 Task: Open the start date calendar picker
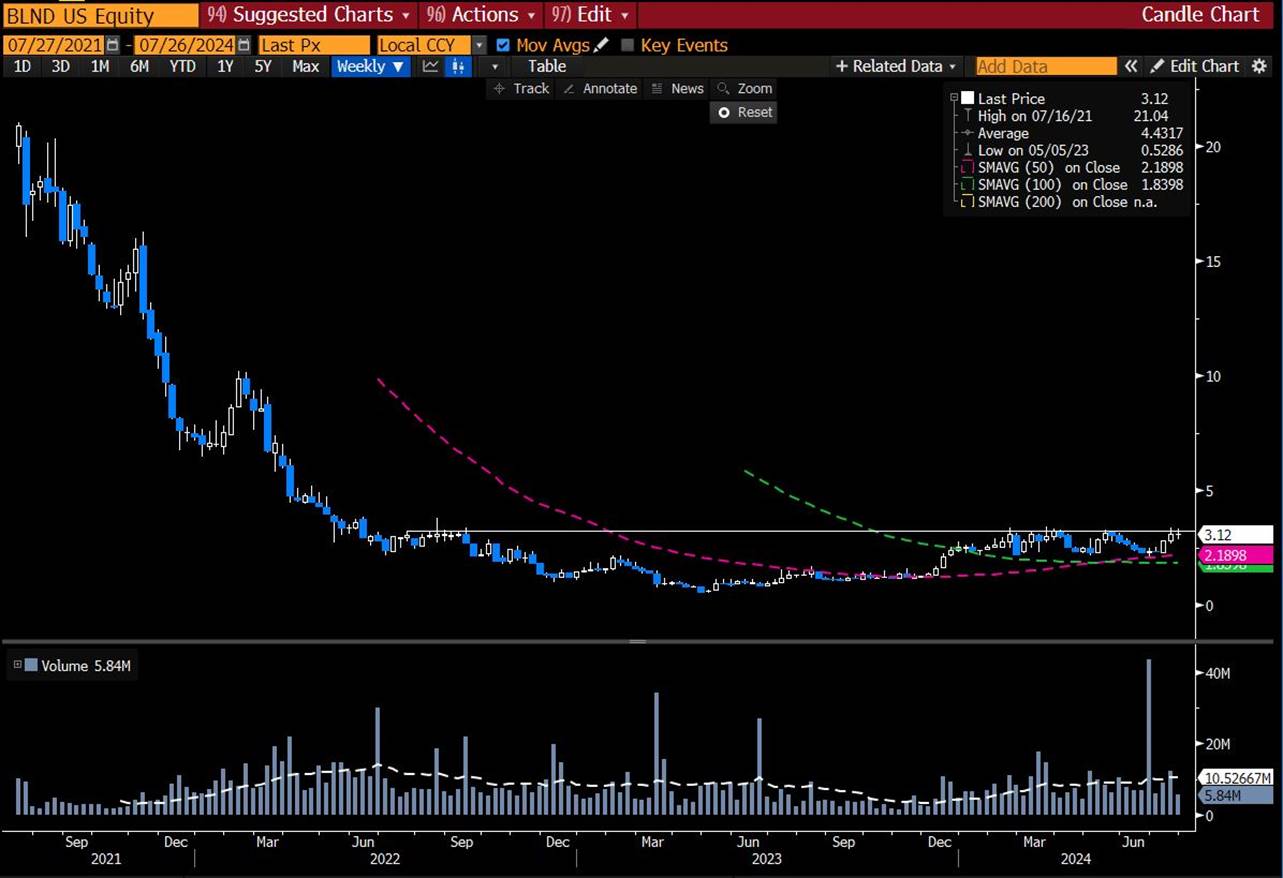click(x=112, y=45)
